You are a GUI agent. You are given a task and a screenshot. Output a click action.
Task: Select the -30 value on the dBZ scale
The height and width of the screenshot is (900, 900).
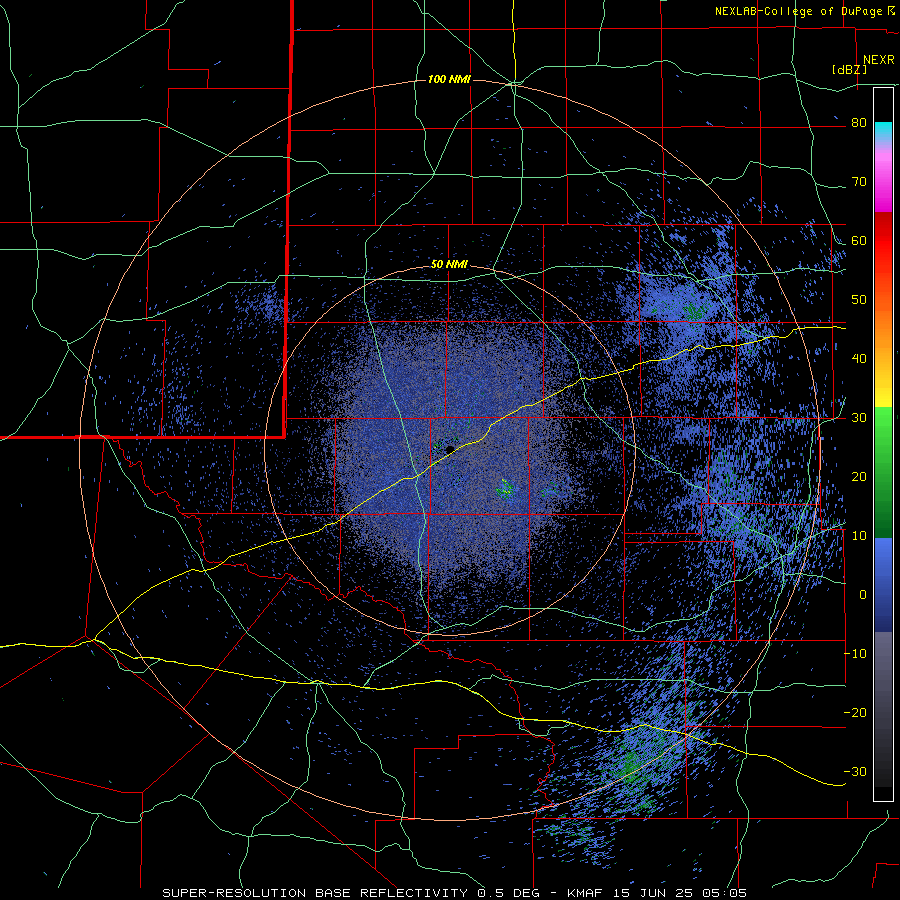pyautogui.click(x=855, y=771)
